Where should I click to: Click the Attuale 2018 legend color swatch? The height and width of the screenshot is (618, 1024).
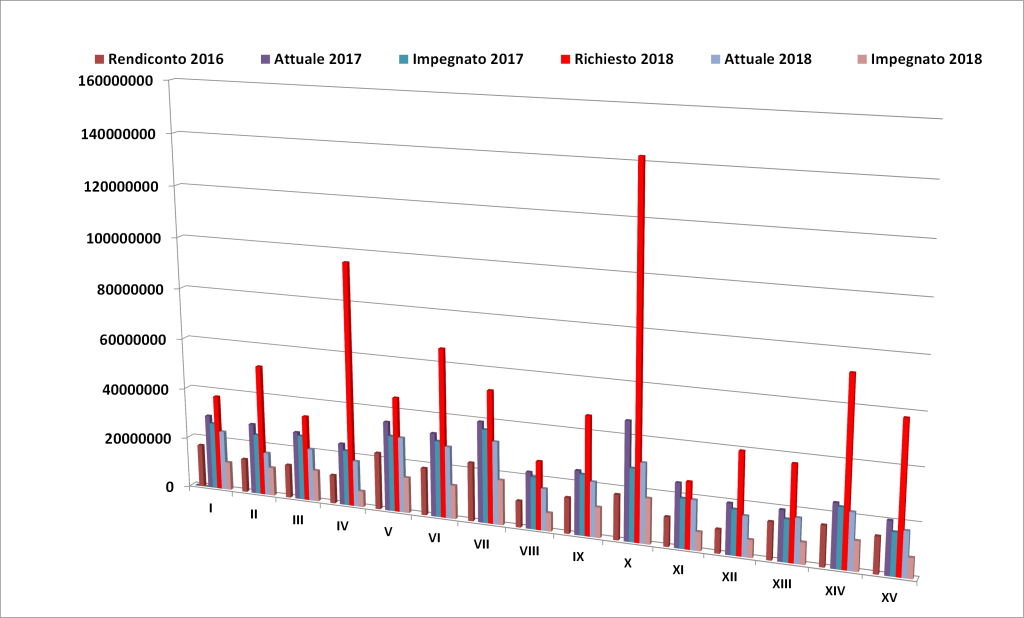point(716,59)
